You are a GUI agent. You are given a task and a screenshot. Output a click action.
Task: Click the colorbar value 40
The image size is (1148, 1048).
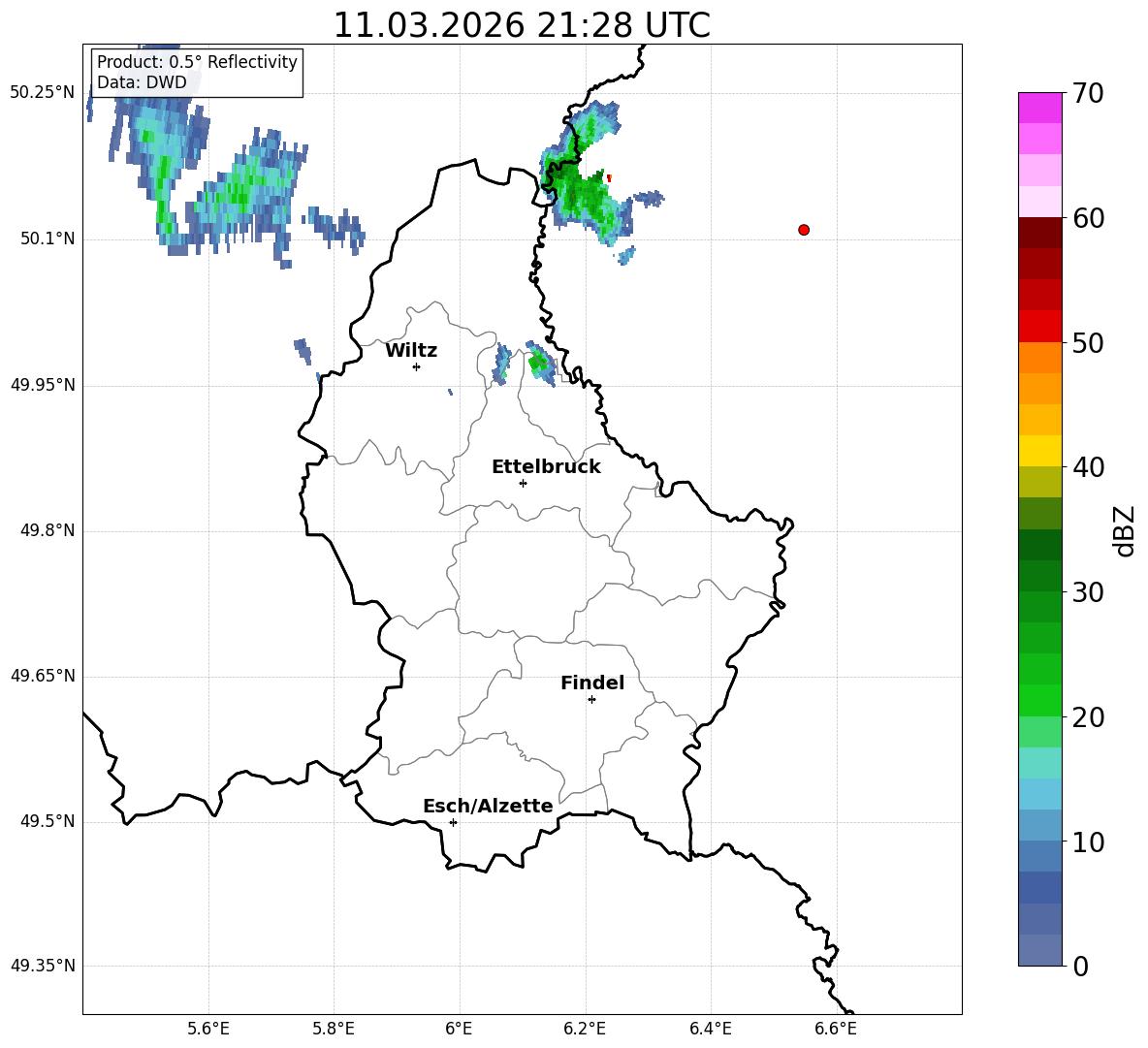tap(1088, 467)
